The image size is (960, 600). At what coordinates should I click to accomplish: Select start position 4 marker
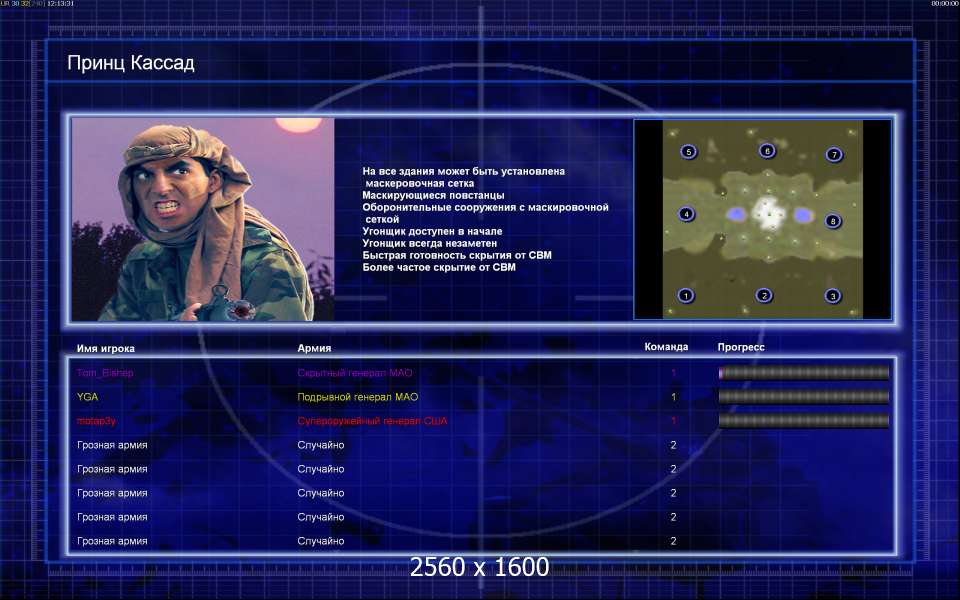point(687,214)
